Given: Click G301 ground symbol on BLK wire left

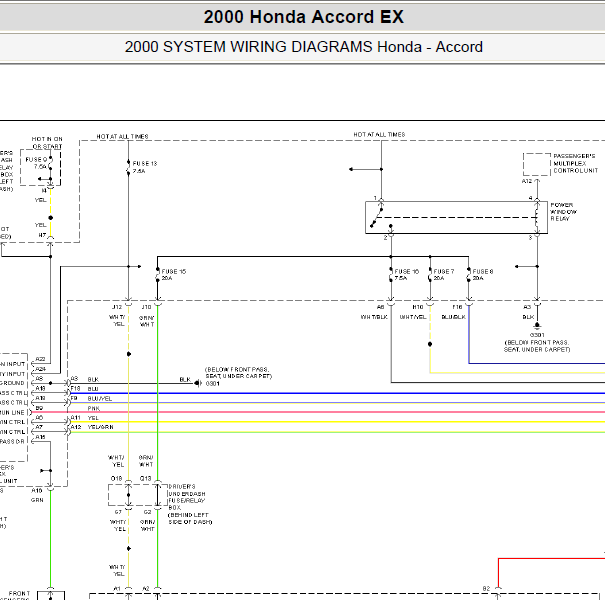Looking at the screenshot, I should (198, 383).
